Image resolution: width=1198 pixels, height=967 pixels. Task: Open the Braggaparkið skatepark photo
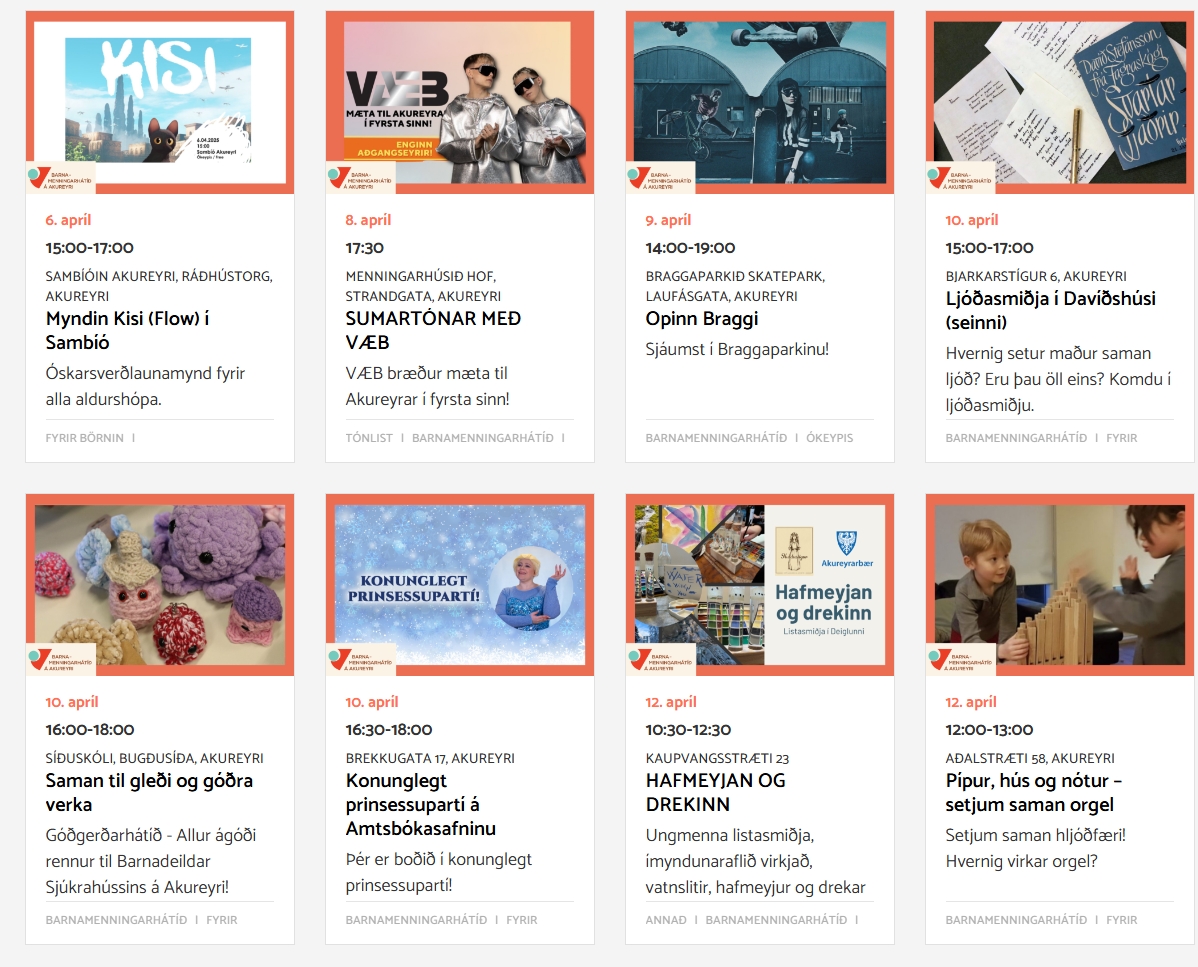[759, 102]
